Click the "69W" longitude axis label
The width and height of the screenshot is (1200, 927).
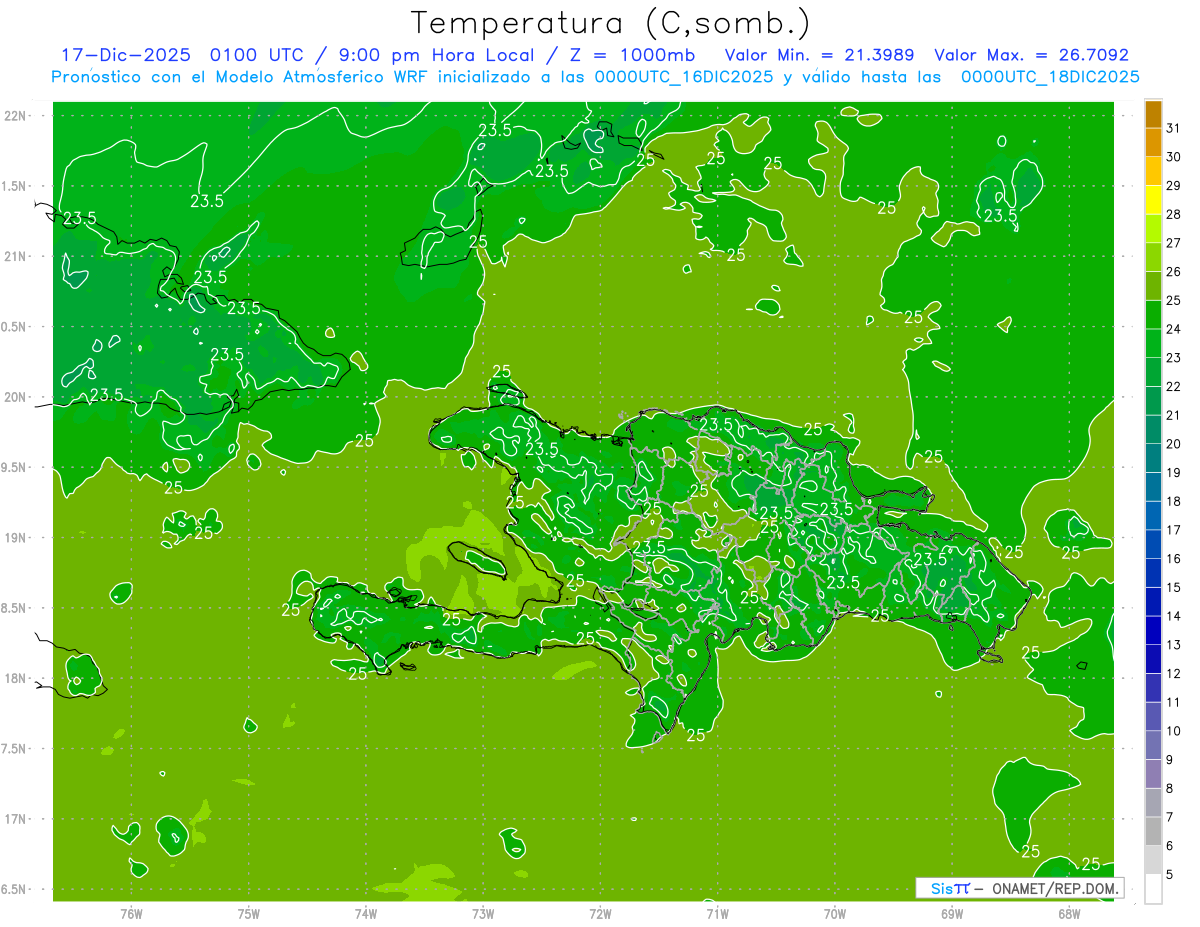pos(952,914)
